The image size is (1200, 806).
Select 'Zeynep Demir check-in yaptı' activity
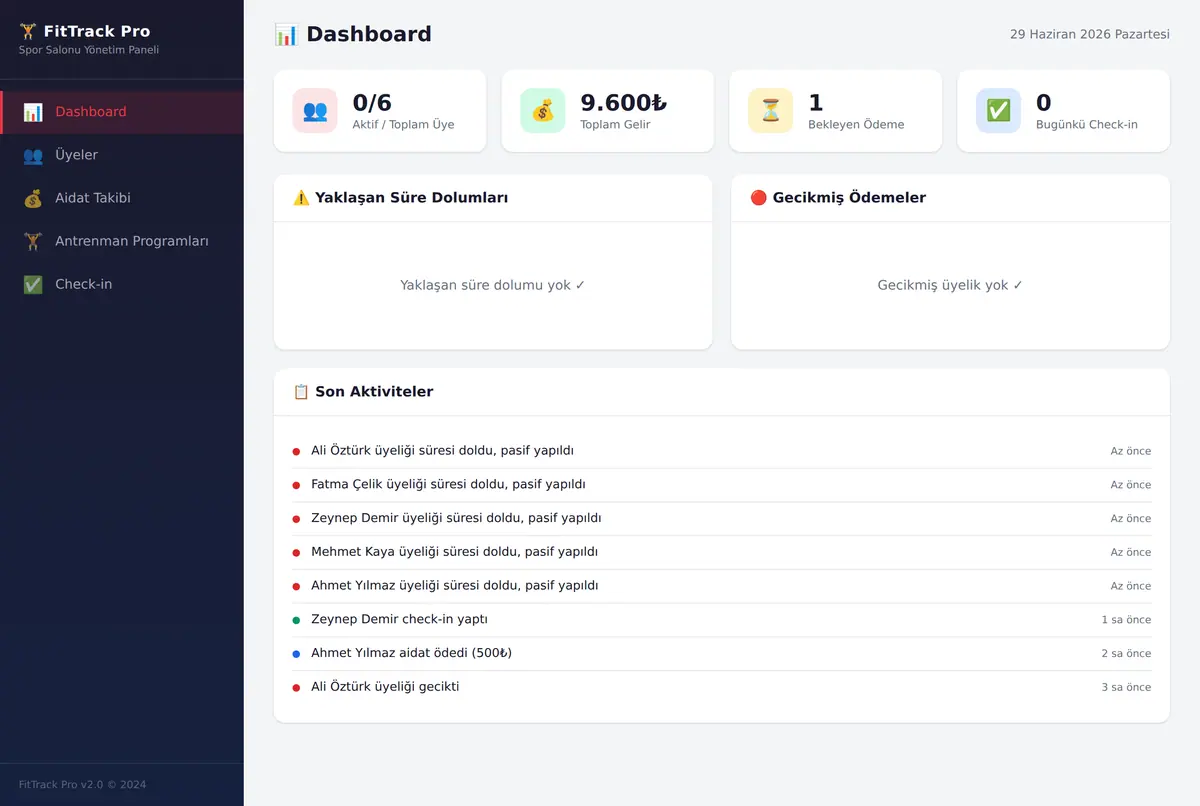721,619
